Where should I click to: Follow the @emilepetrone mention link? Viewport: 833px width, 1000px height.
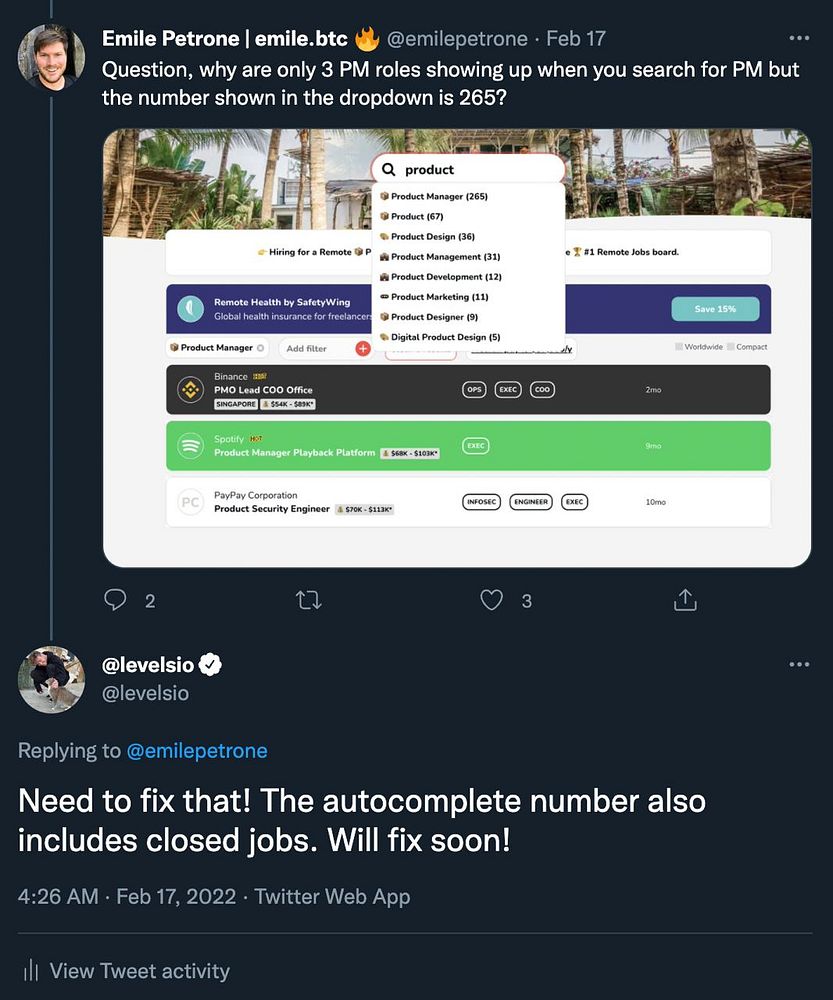pos(198,750)
